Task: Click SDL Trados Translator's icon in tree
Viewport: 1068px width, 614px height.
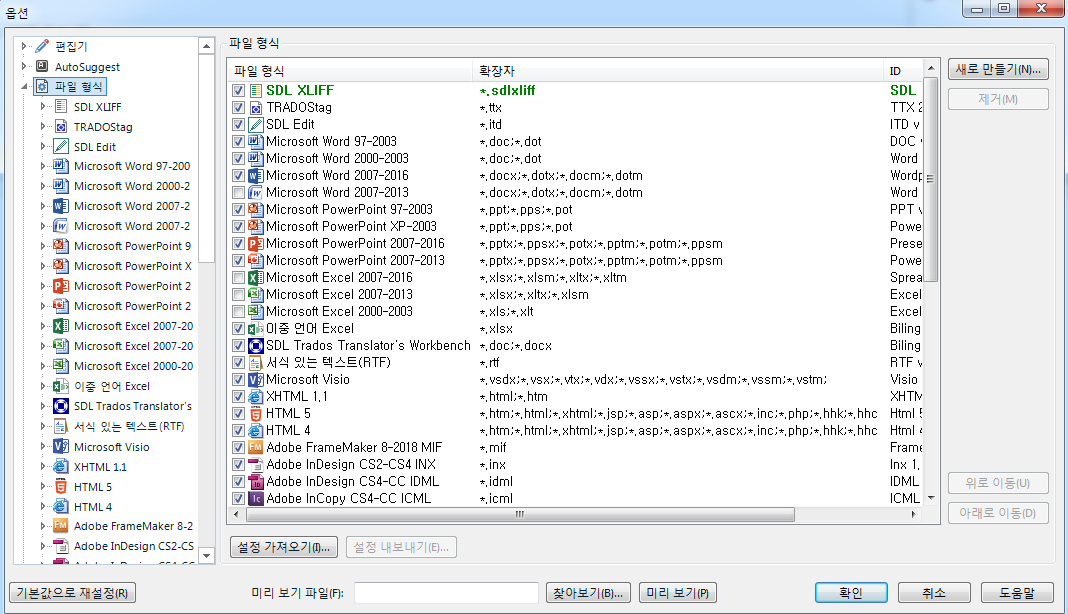Action: (61, 406)
